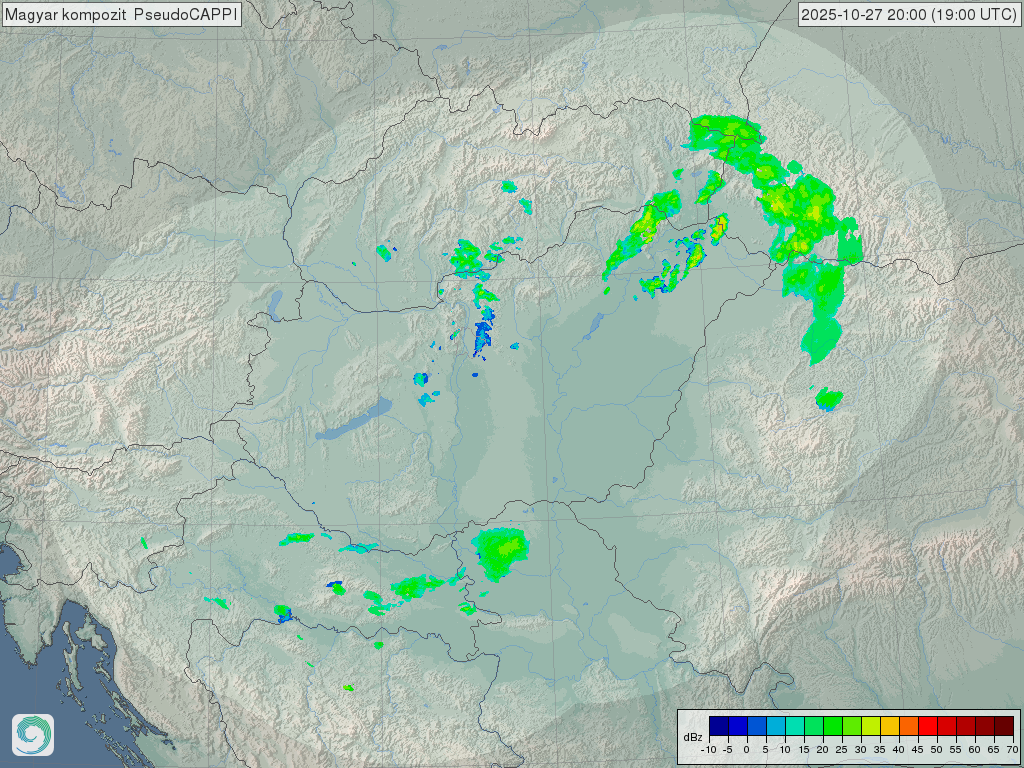Select the orange 40 to 45 legend swatch
The image size is (1024, 768).
tap(908, 725)
